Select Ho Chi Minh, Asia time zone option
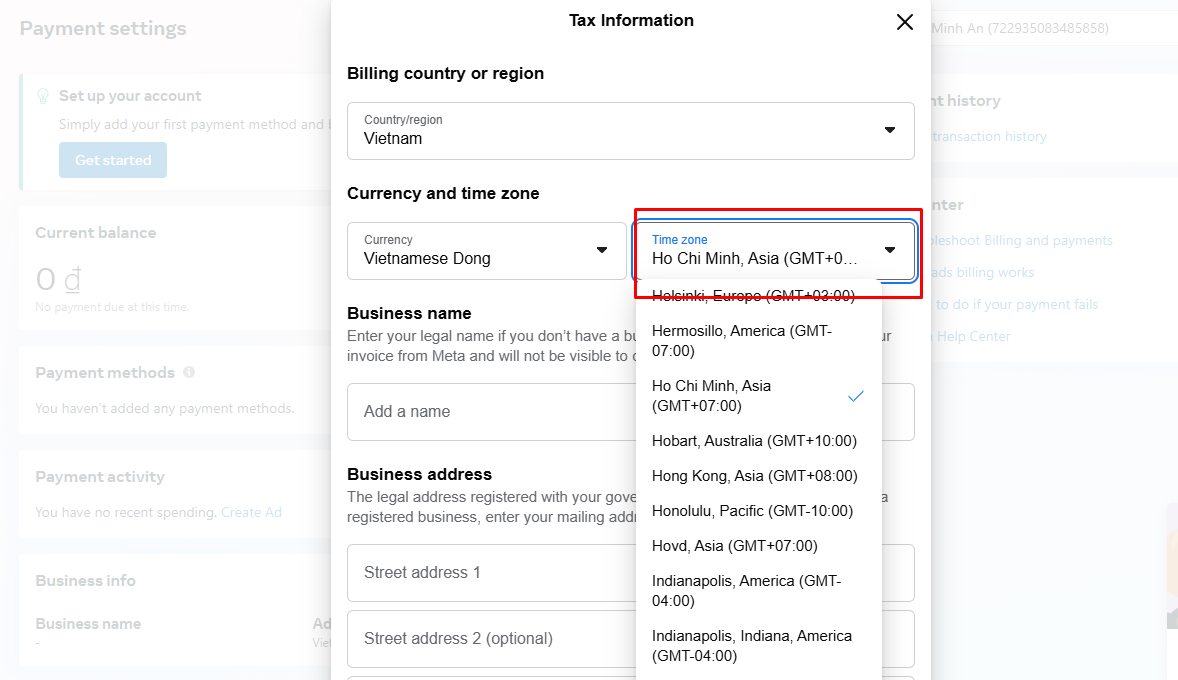The image size is (1178, 680). point(758,395)
